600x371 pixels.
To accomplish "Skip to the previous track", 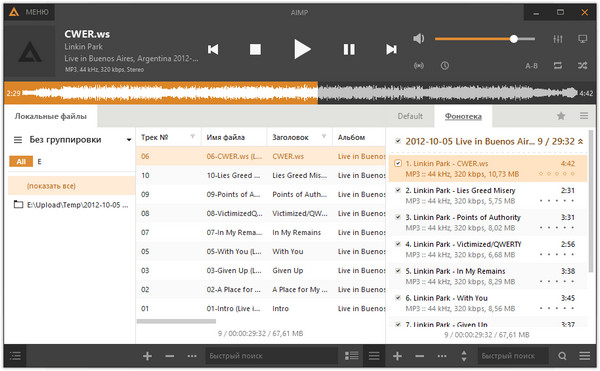I will tap(213, 49).
